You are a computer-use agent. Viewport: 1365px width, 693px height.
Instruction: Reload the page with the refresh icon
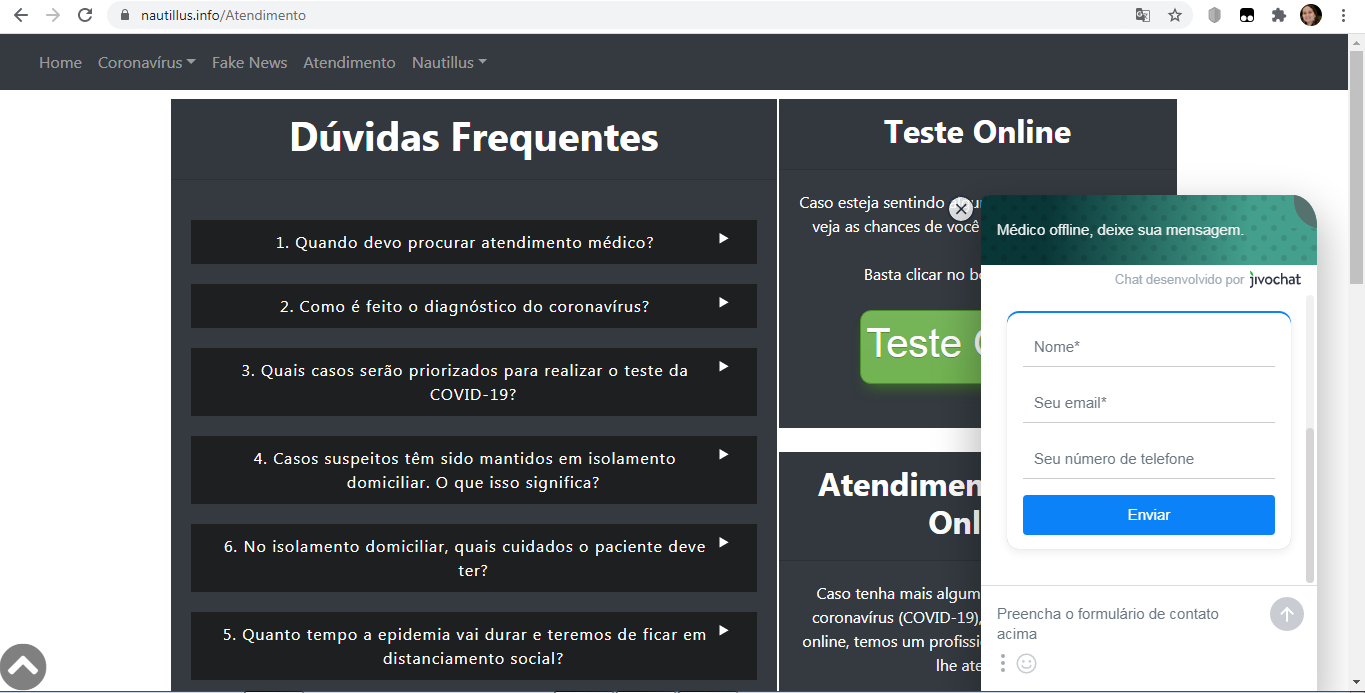(x=84, y=16)
